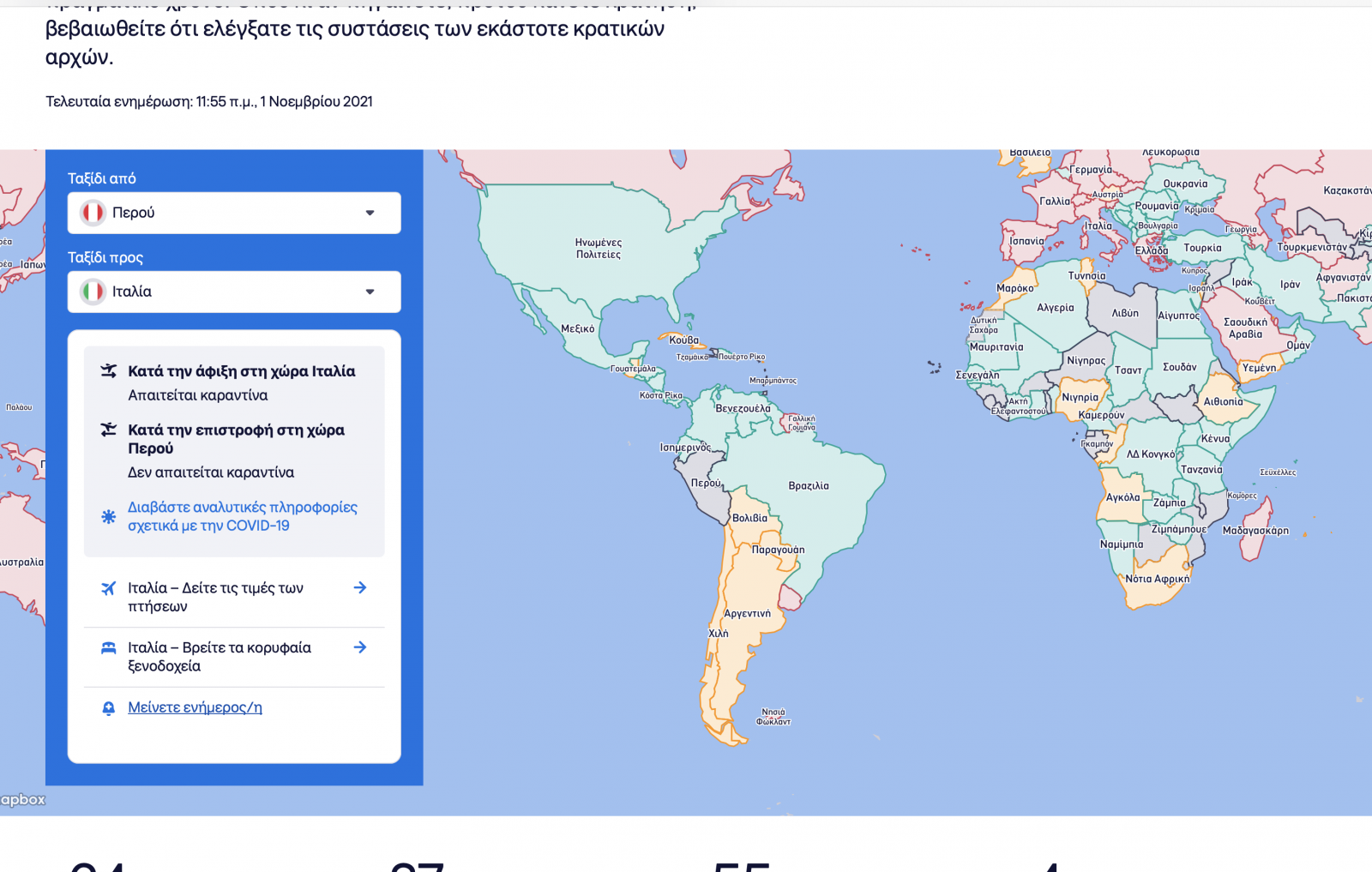Open the Περού origin country selector
This screenshot has height=872, width=1372.
(x=233, y=213)
